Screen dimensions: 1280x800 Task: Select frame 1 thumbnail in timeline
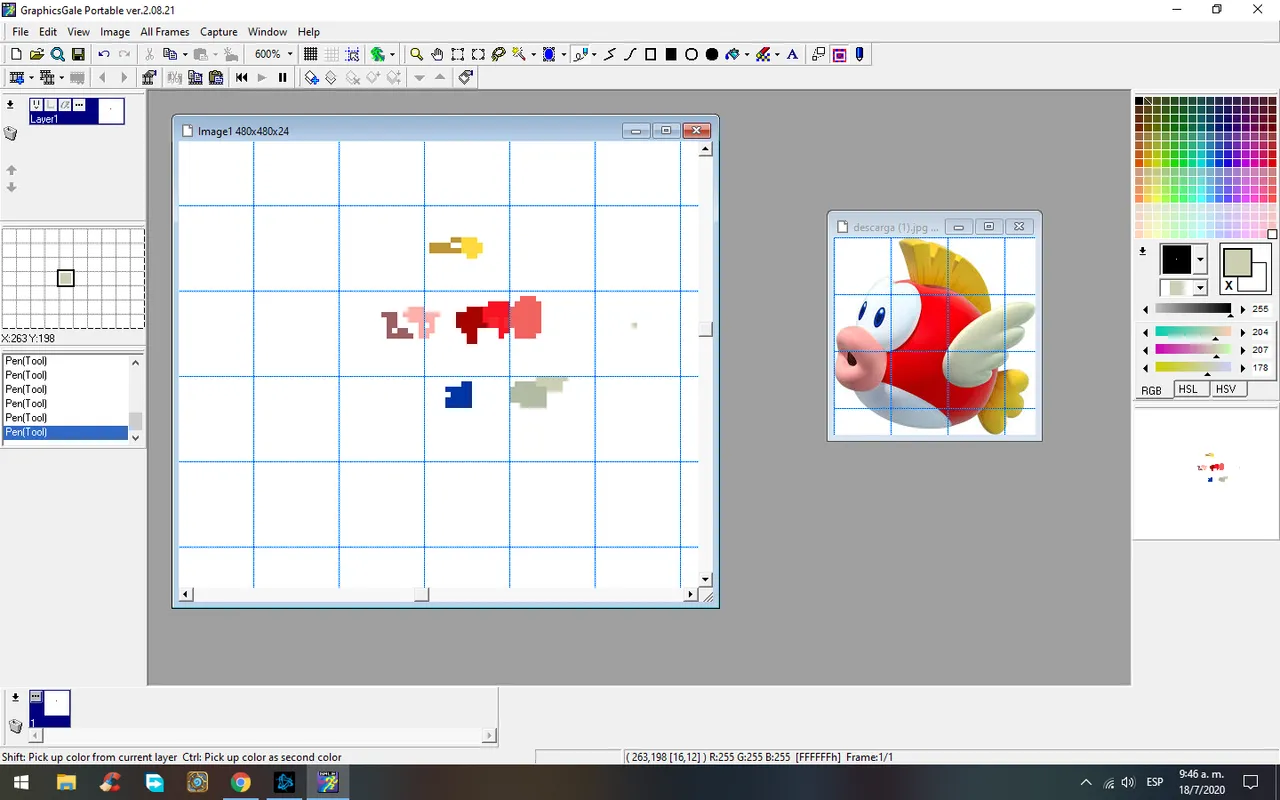point(50,709)
